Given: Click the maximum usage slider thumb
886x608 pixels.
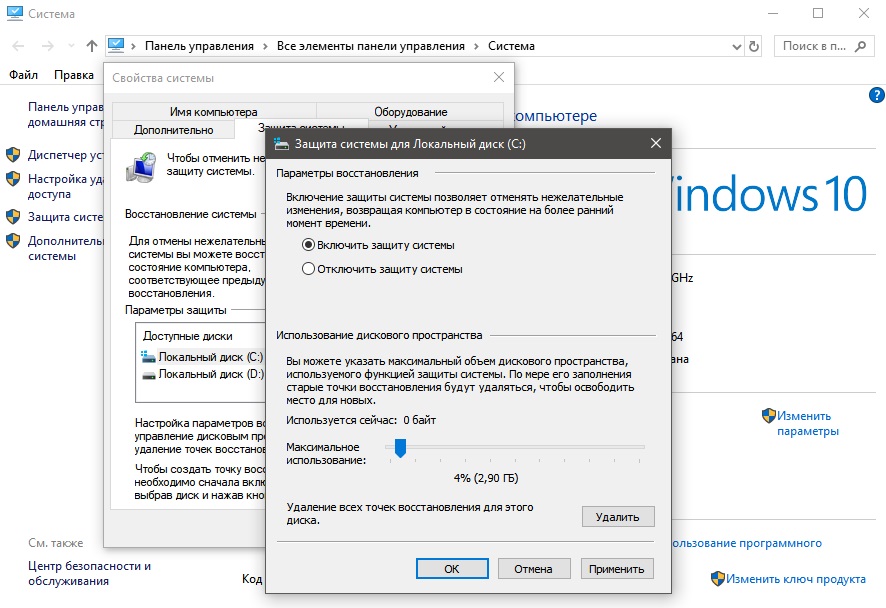Looking at the screenshot, I should pyautogui.click(x=400, y=448).
